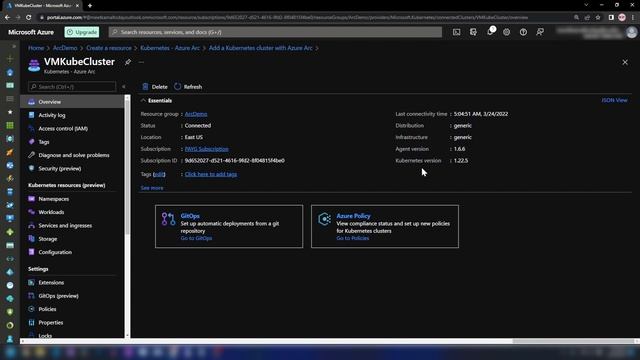Click Add a Kubernetes cluster breadcrumb
This screenshot has width=640, height=360.
[261, 48]
